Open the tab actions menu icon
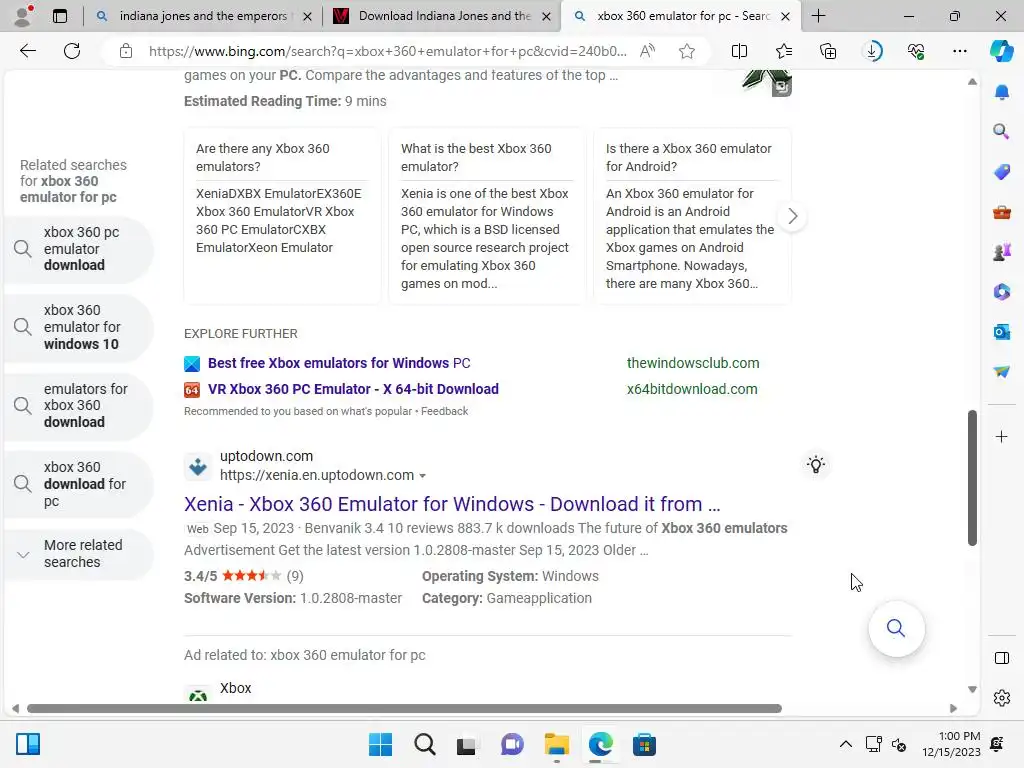 pyautogui.click(x=59, y=16)
